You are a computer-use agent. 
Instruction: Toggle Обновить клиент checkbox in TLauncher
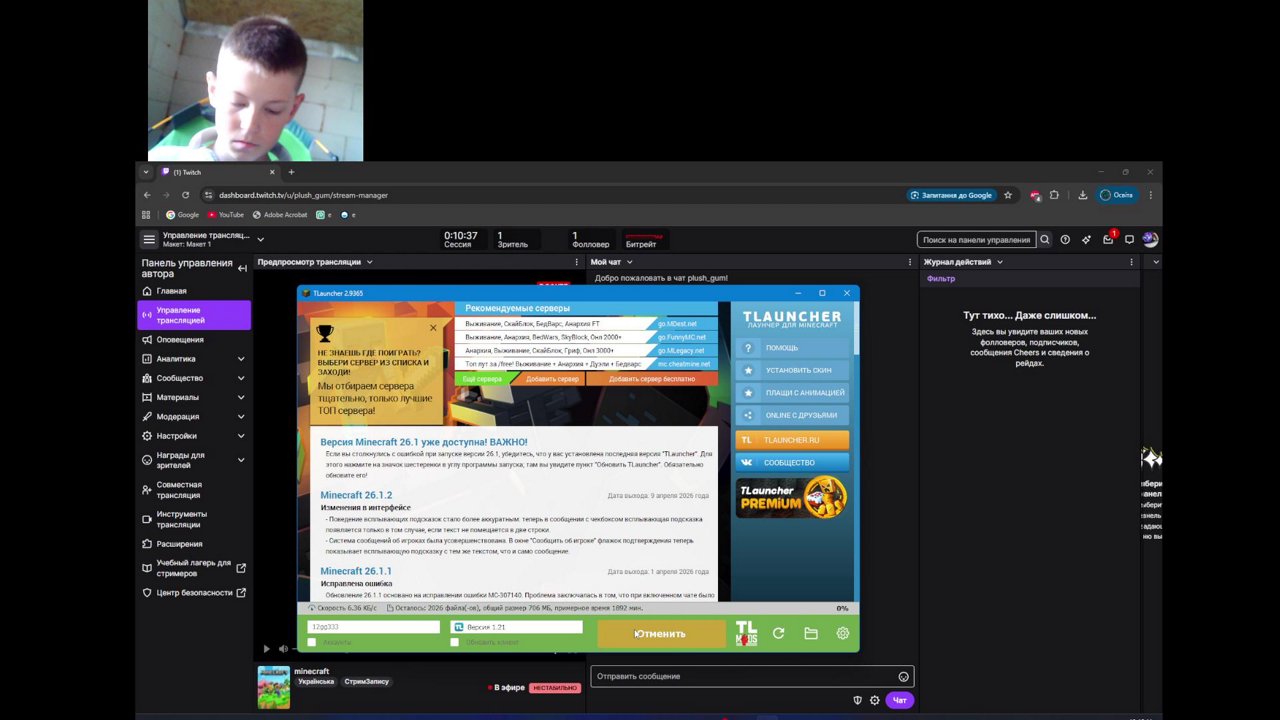tap(455, 642)
